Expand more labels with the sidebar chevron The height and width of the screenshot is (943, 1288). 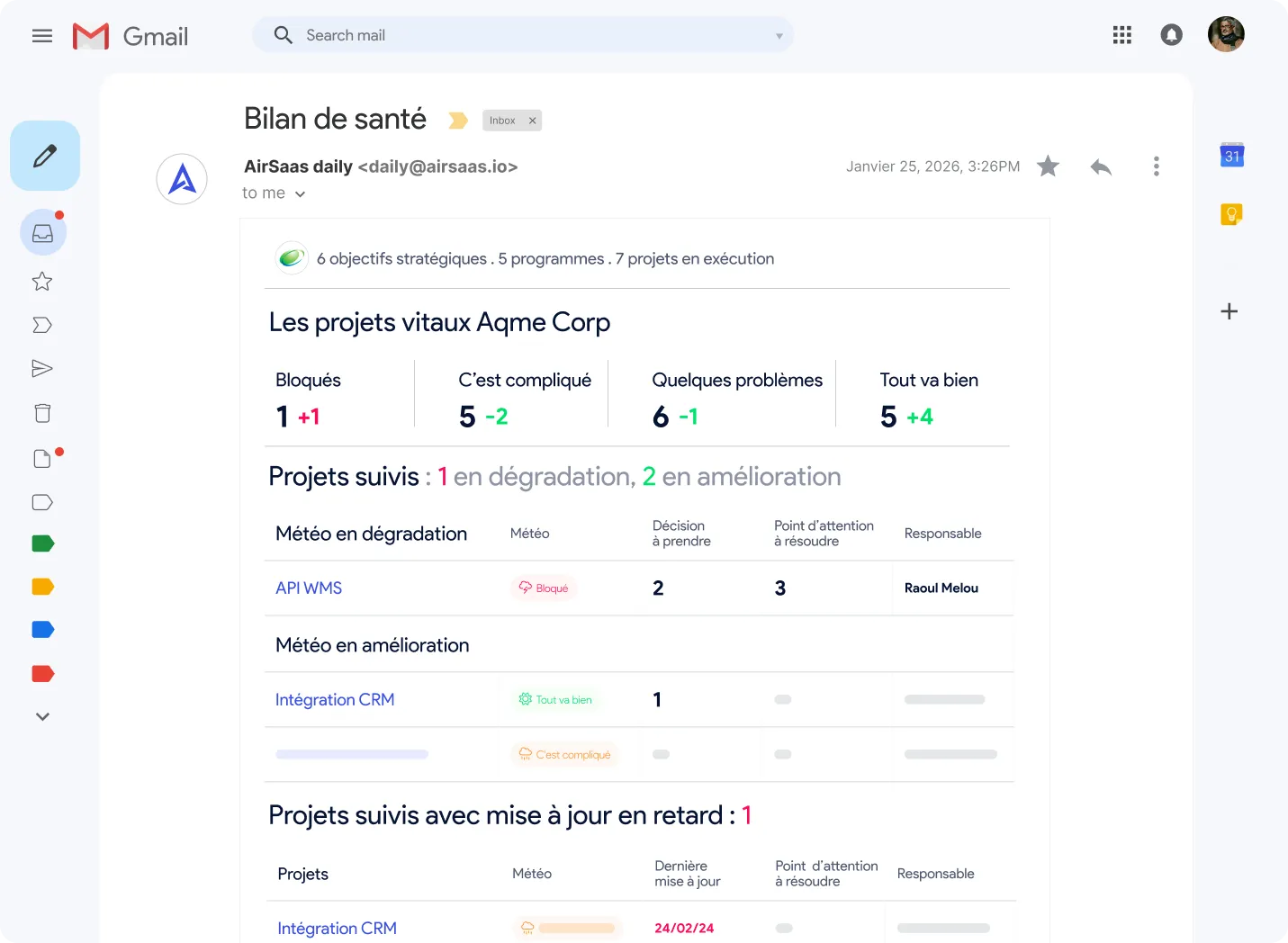[x=41, y=715]
